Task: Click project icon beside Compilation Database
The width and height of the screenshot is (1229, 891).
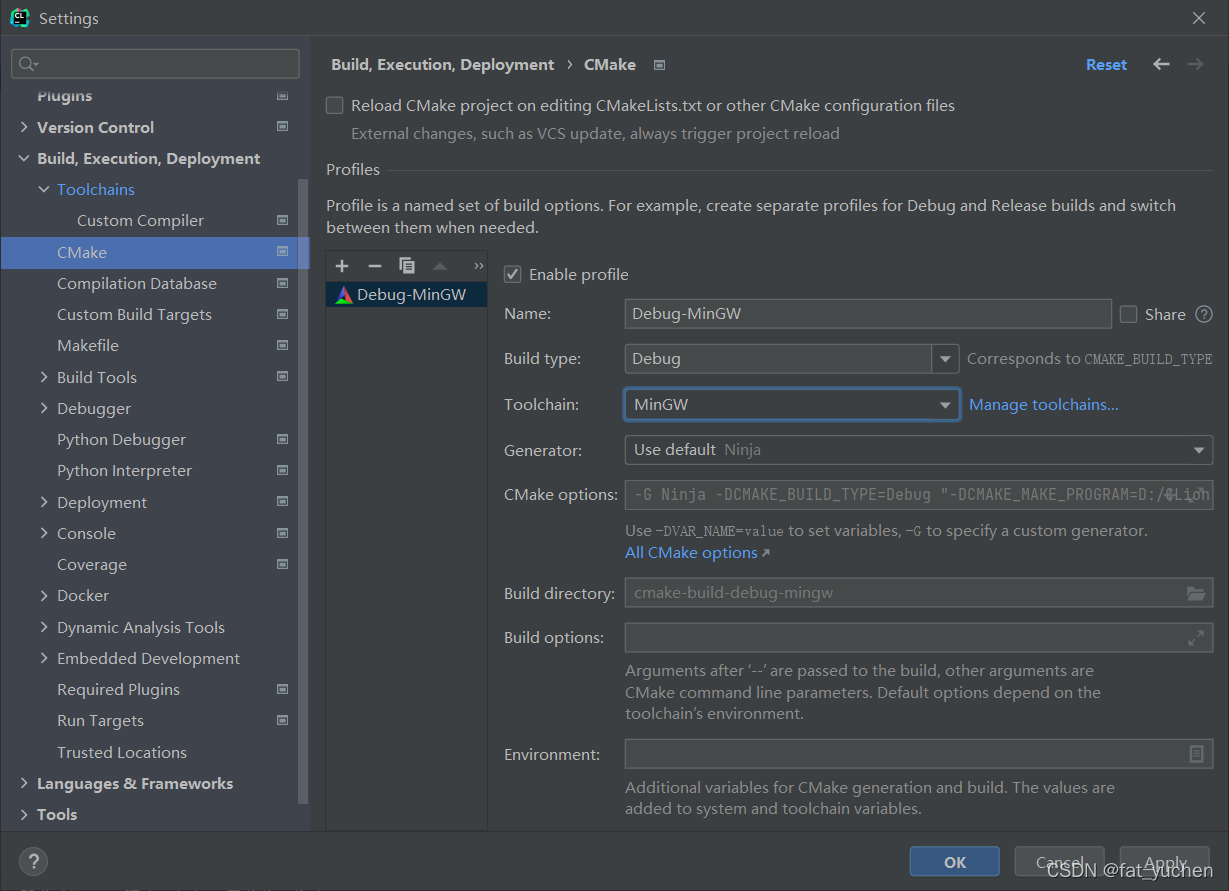Action: point(283,283)
